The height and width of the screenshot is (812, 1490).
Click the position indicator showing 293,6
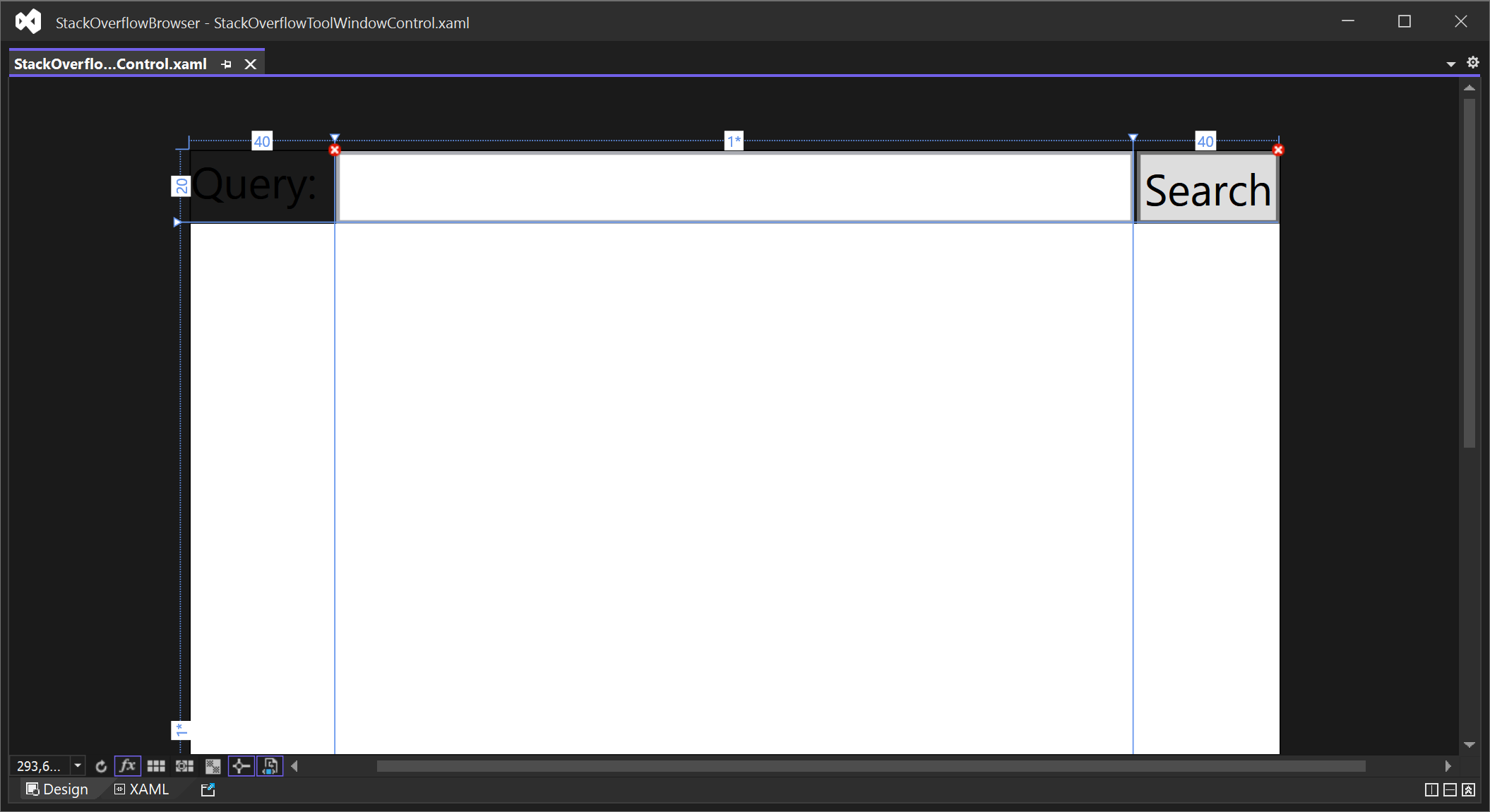(x=40, y=765)
